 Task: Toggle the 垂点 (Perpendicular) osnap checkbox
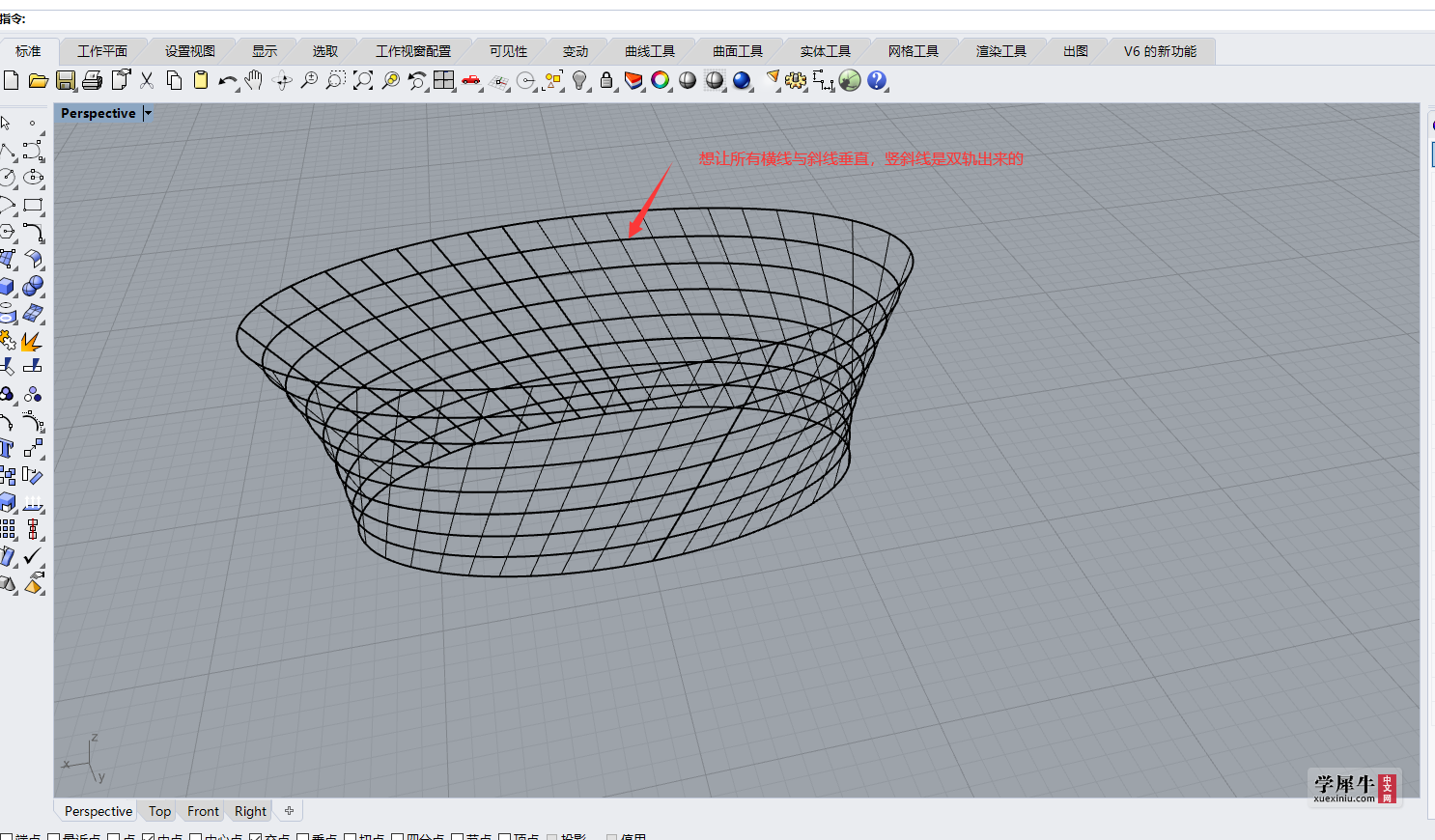(x=302, y=836)
